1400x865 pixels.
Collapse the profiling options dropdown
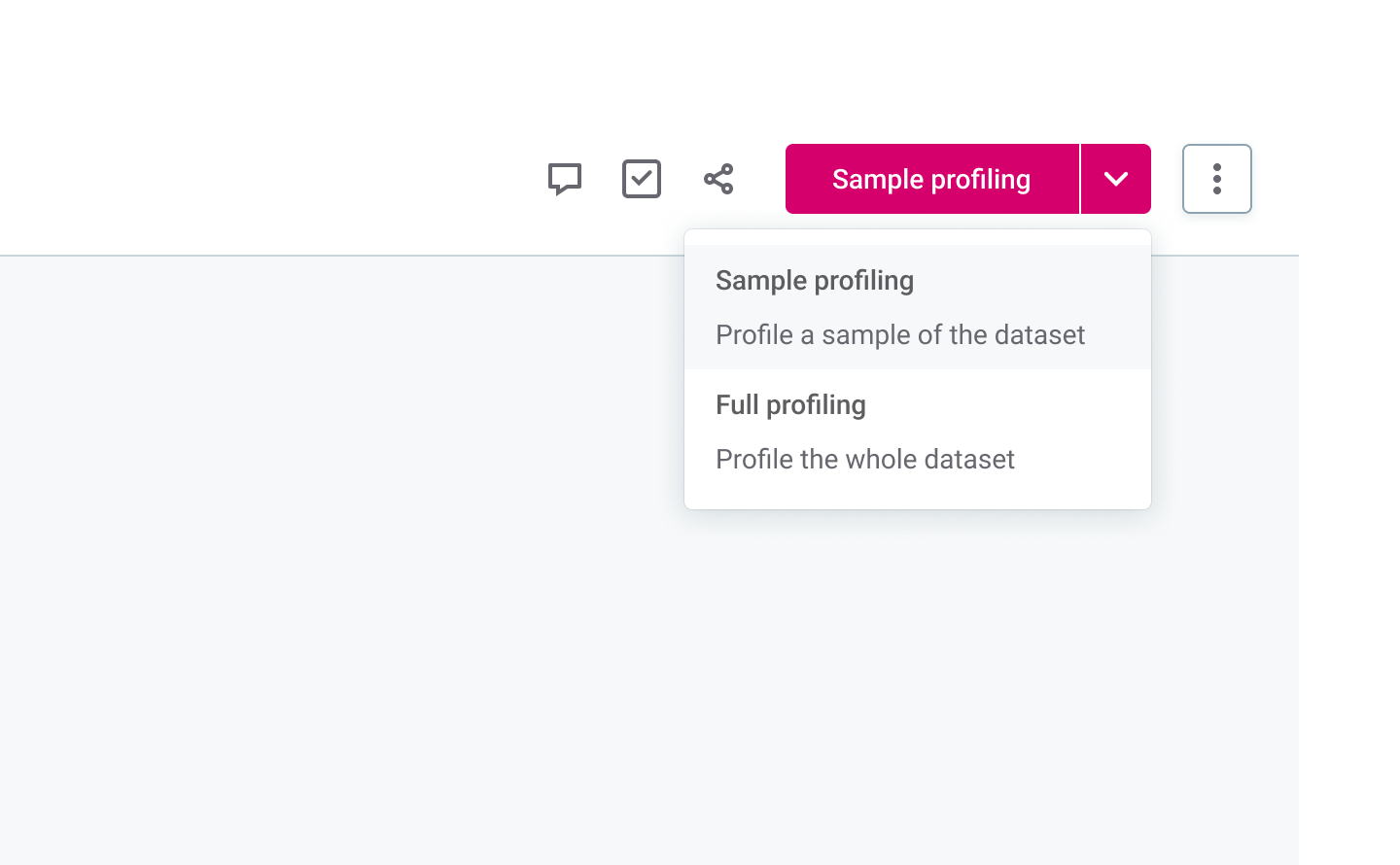coord(1116,179)
